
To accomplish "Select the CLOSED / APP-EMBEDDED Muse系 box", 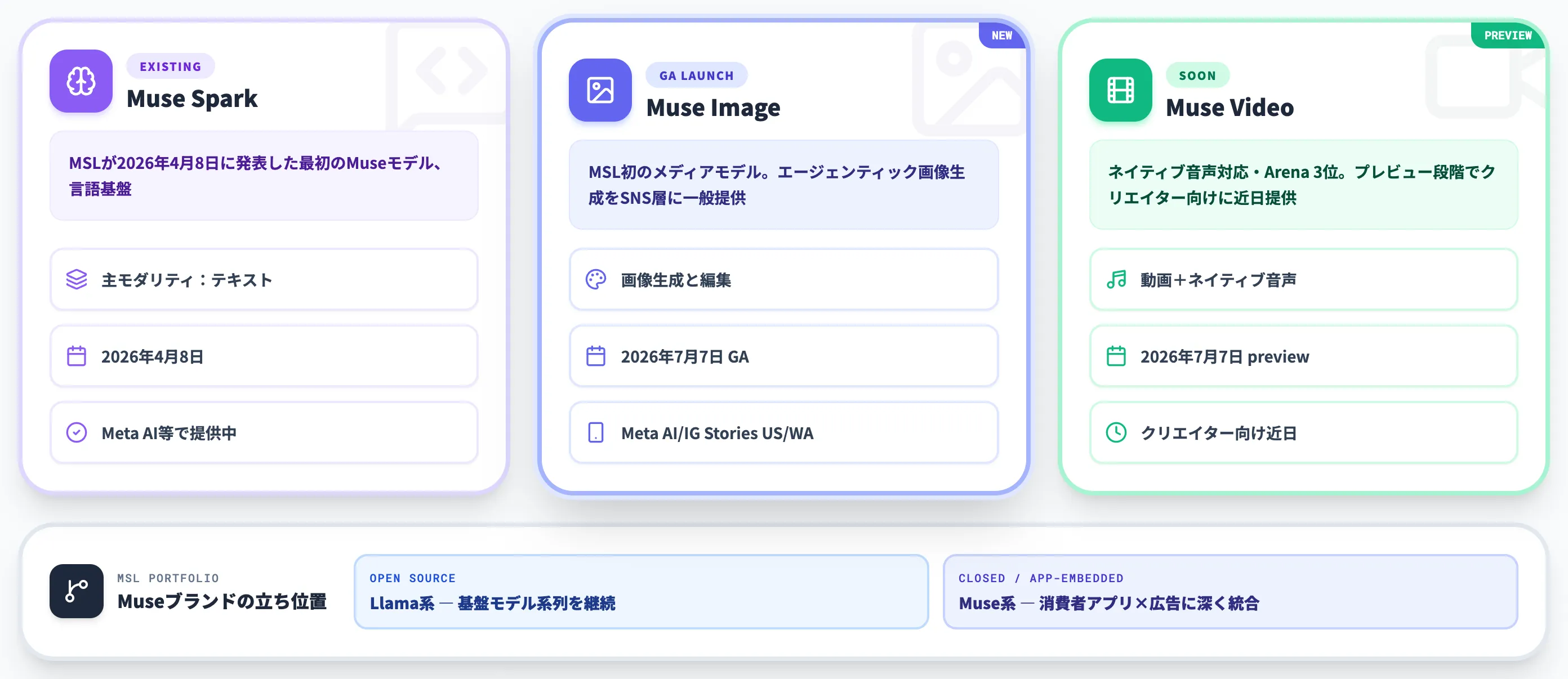I will (1230, 591).
